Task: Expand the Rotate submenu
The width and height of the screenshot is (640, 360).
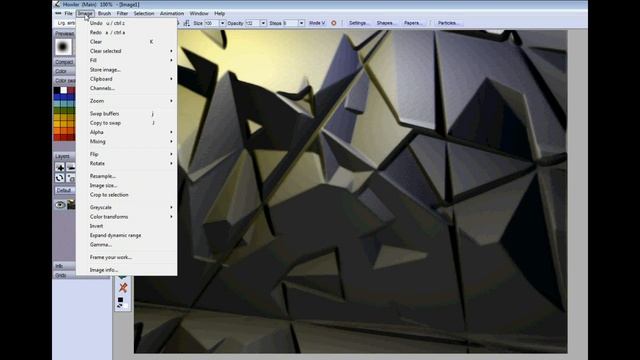Action: (127, 164)
